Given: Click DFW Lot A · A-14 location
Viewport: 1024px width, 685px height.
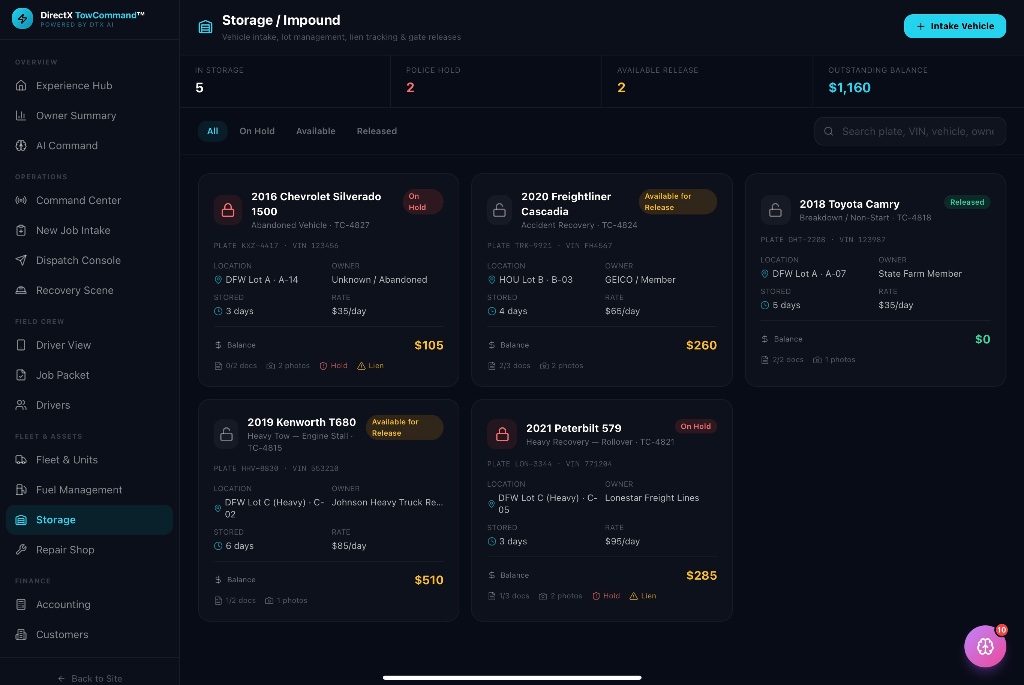Looking at the screenshot, I should coord(256,280).
